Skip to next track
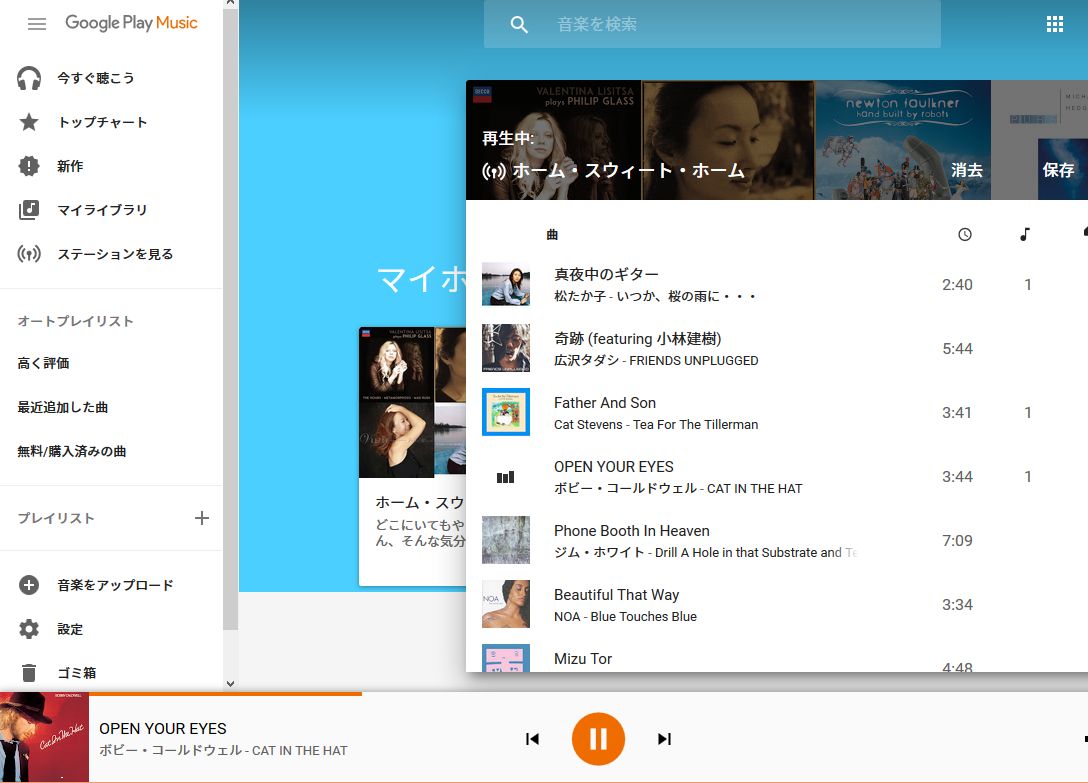 point(664,739)
